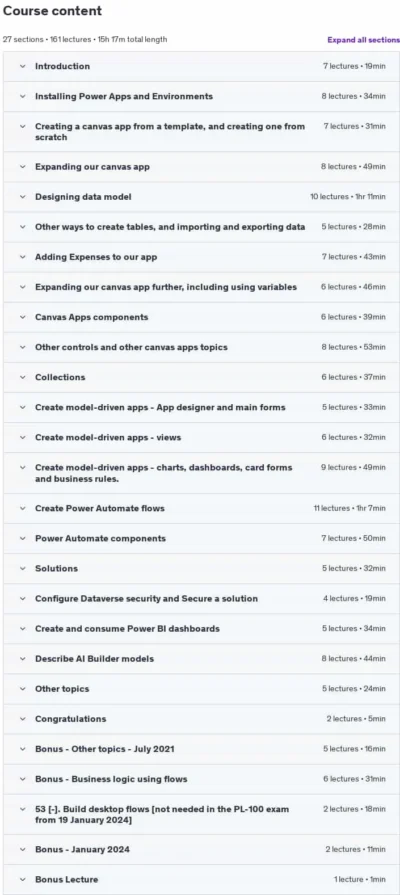Click chevron icon next to Collections
The image size is (400, 895).
click(23, 377)
